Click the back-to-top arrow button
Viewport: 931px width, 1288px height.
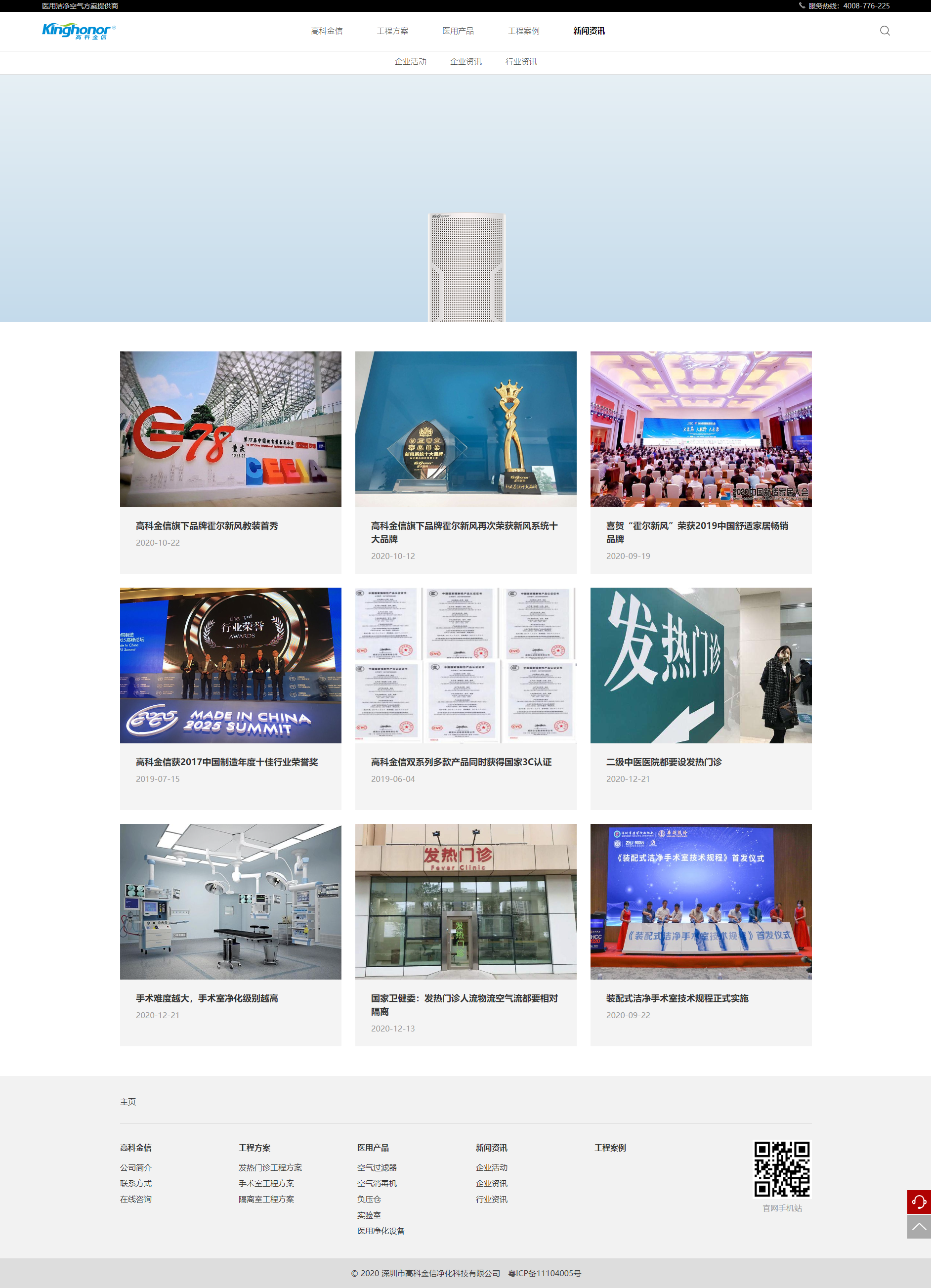coord(919,1227)
